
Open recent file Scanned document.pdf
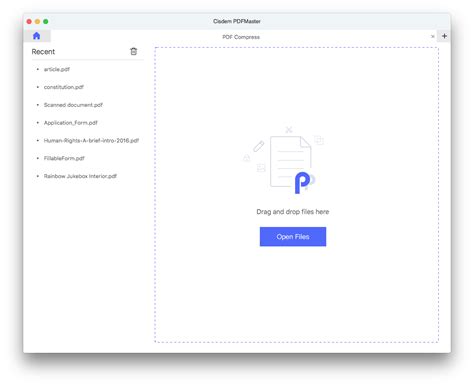pos(73,105)
